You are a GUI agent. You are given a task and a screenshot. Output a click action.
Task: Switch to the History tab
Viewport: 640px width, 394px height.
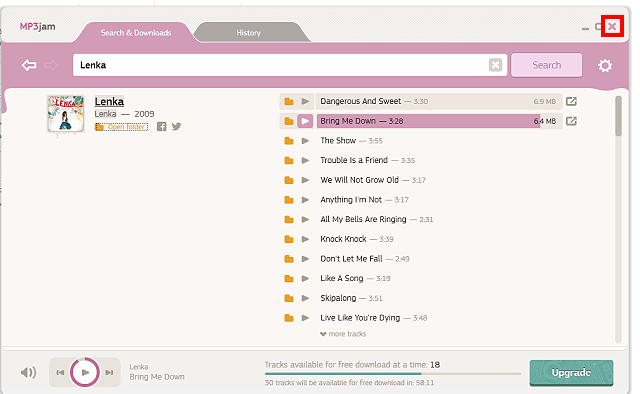pos(249,33)
